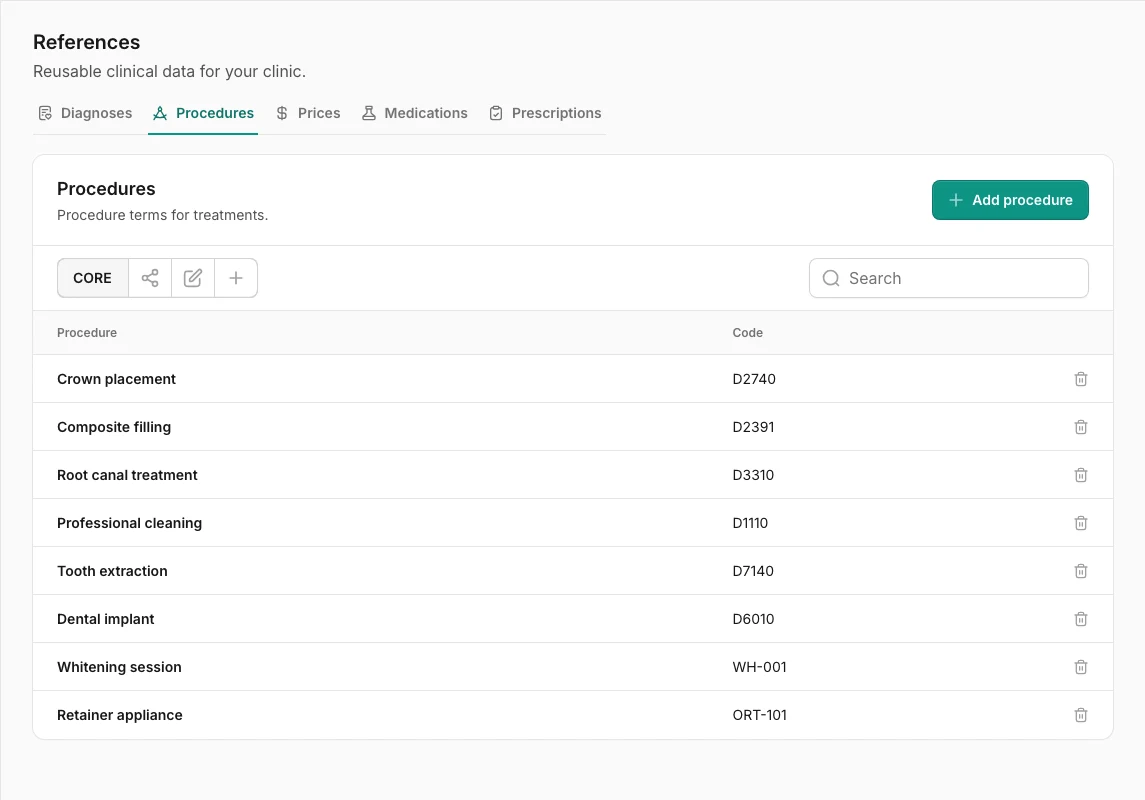Select the CORE category button

click(93, 278)
